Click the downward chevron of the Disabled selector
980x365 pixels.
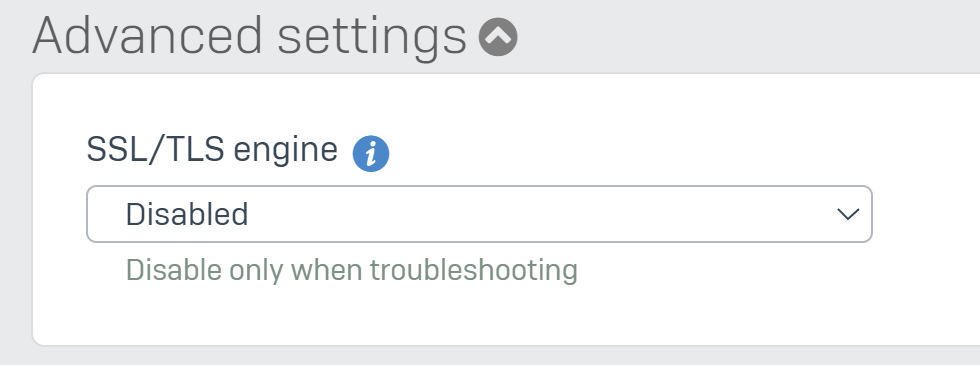pyautogui.click(x=848, y=214)
